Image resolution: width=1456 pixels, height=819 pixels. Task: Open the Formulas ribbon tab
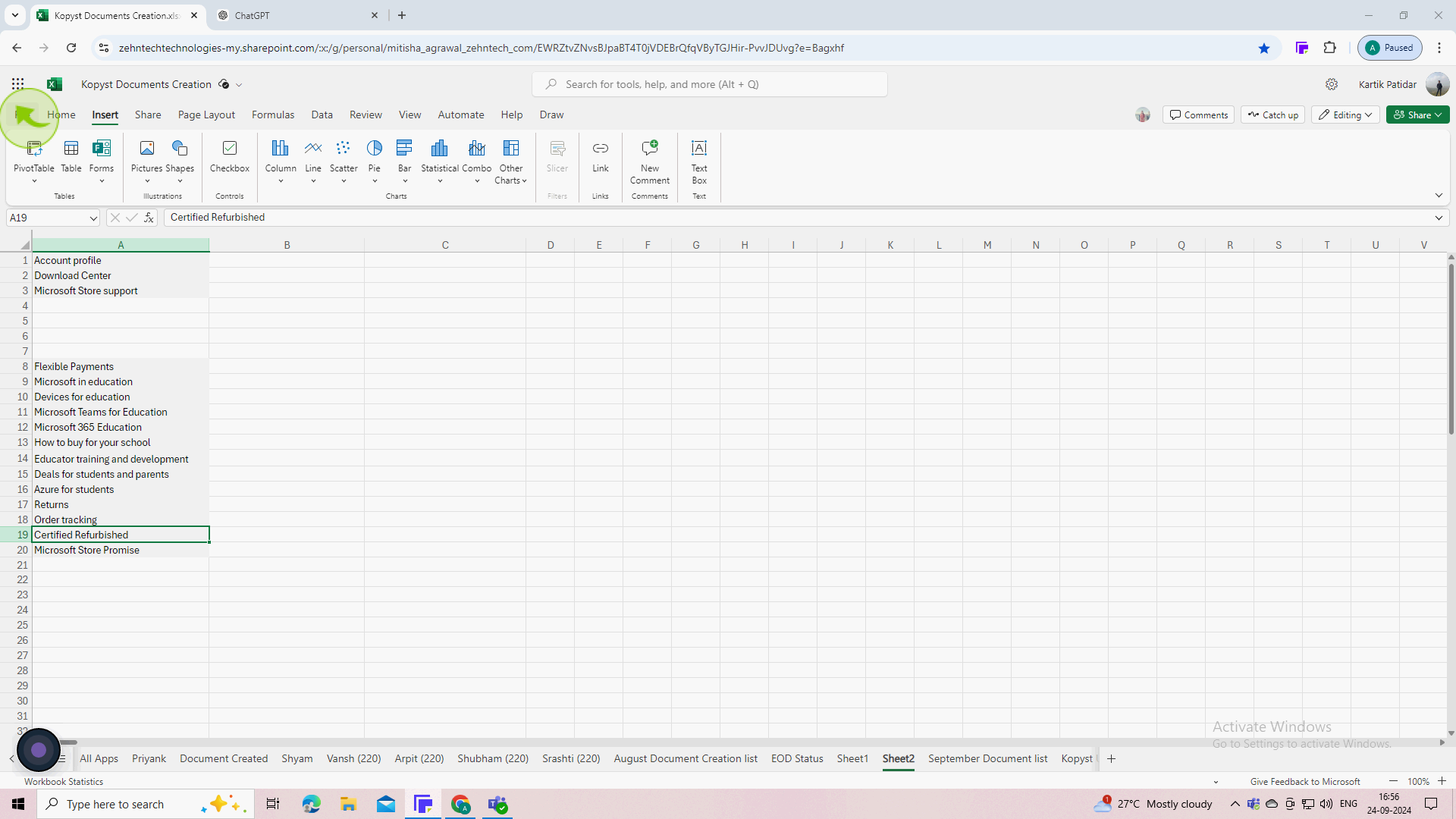coord(273,115)
